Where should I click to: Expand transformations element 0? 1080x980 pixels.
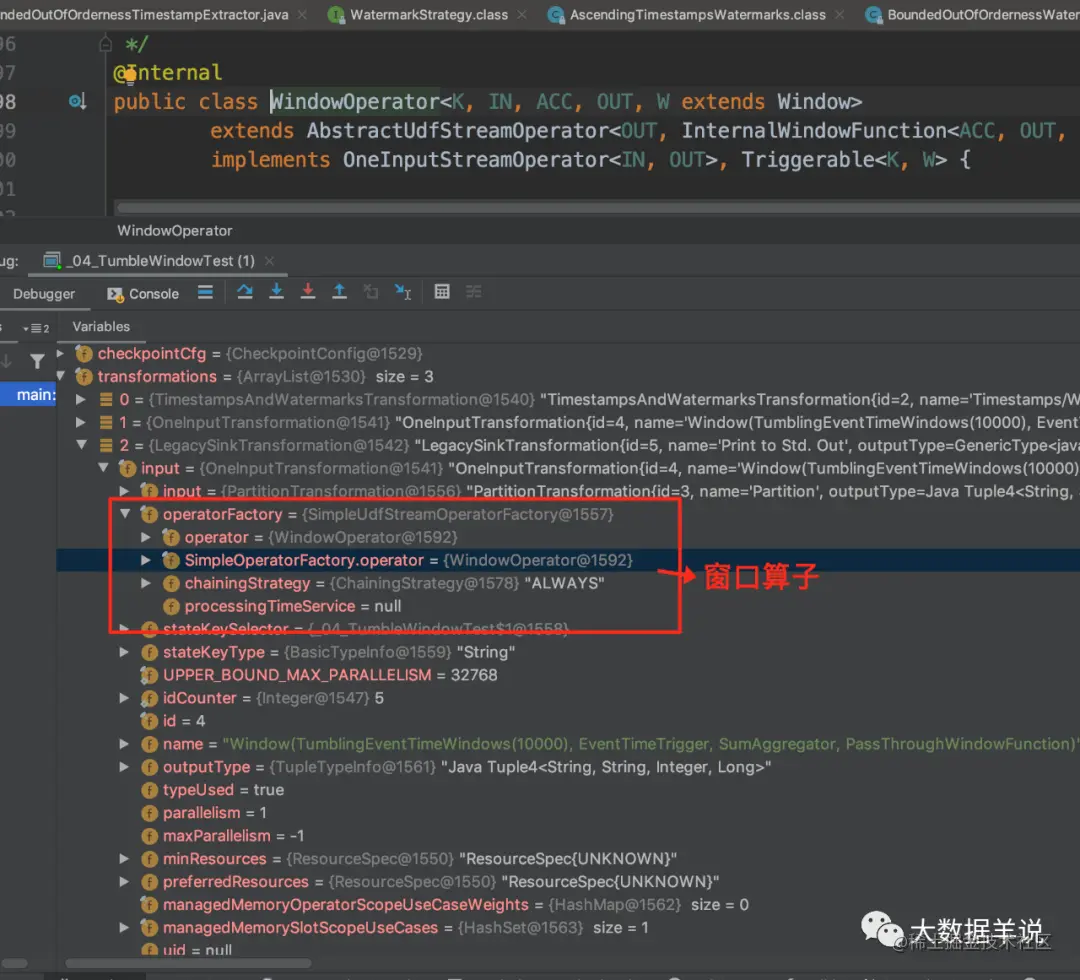[81, 399]
